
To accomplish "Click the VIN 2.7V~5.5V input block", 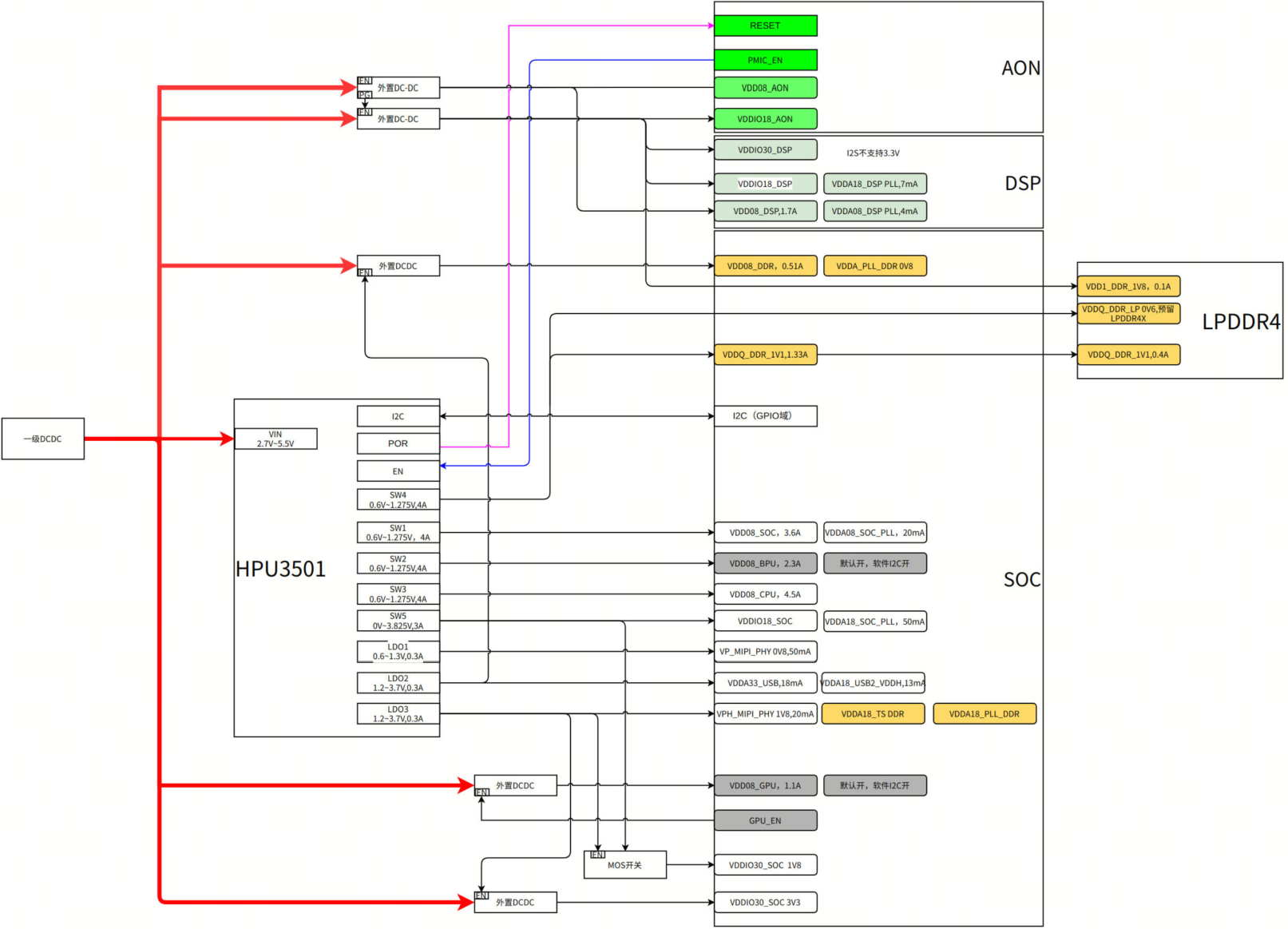I will pos(275,439).
